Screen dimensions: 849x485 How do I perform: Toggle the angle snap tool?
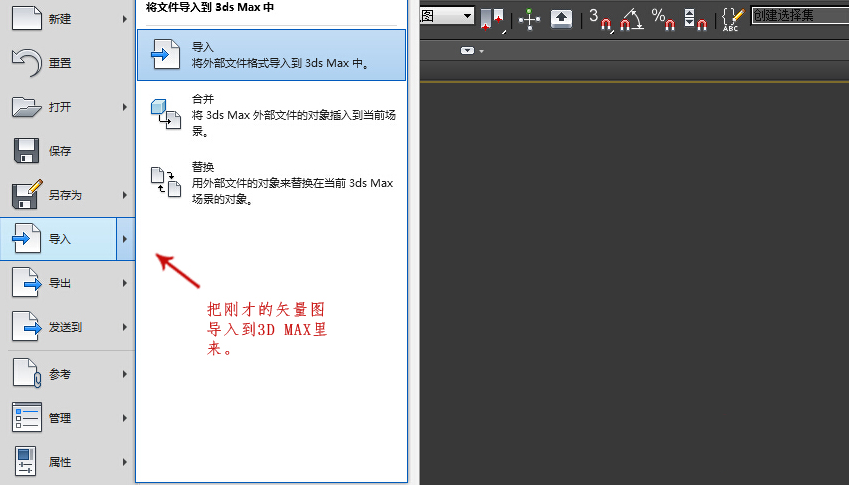[x=631, y=19]
